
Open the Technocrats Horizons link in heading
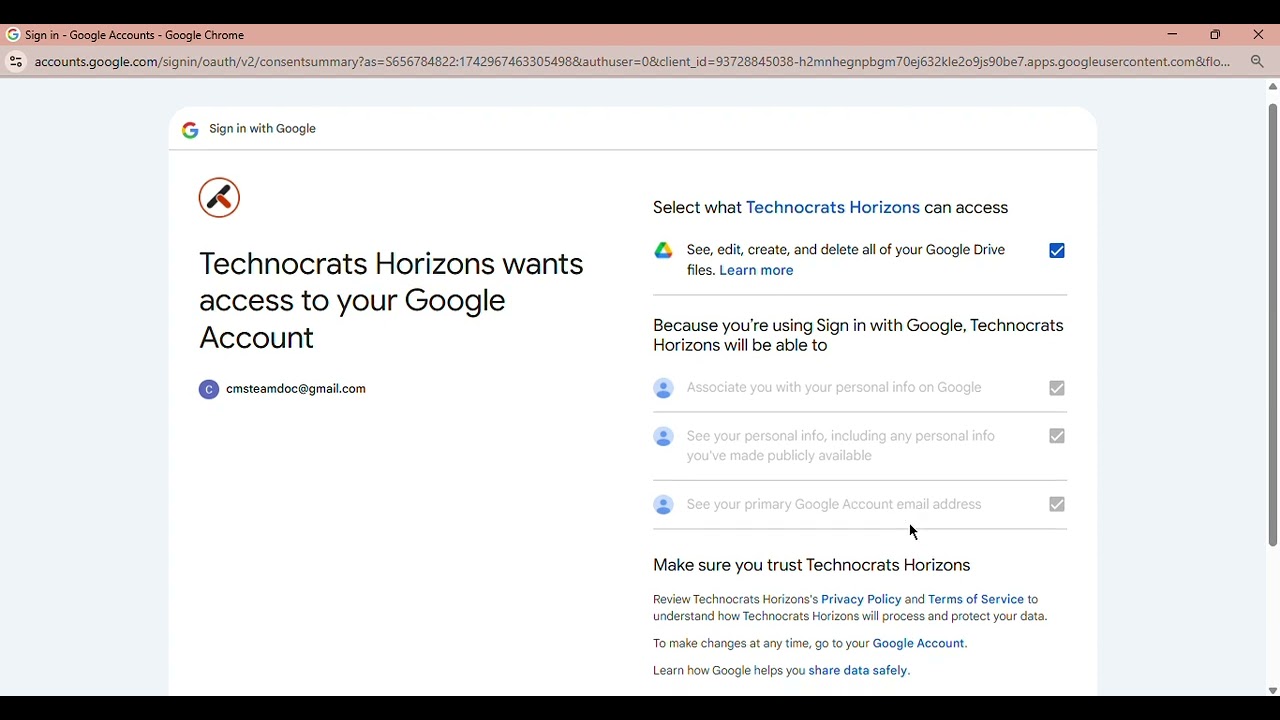(833, 208)
